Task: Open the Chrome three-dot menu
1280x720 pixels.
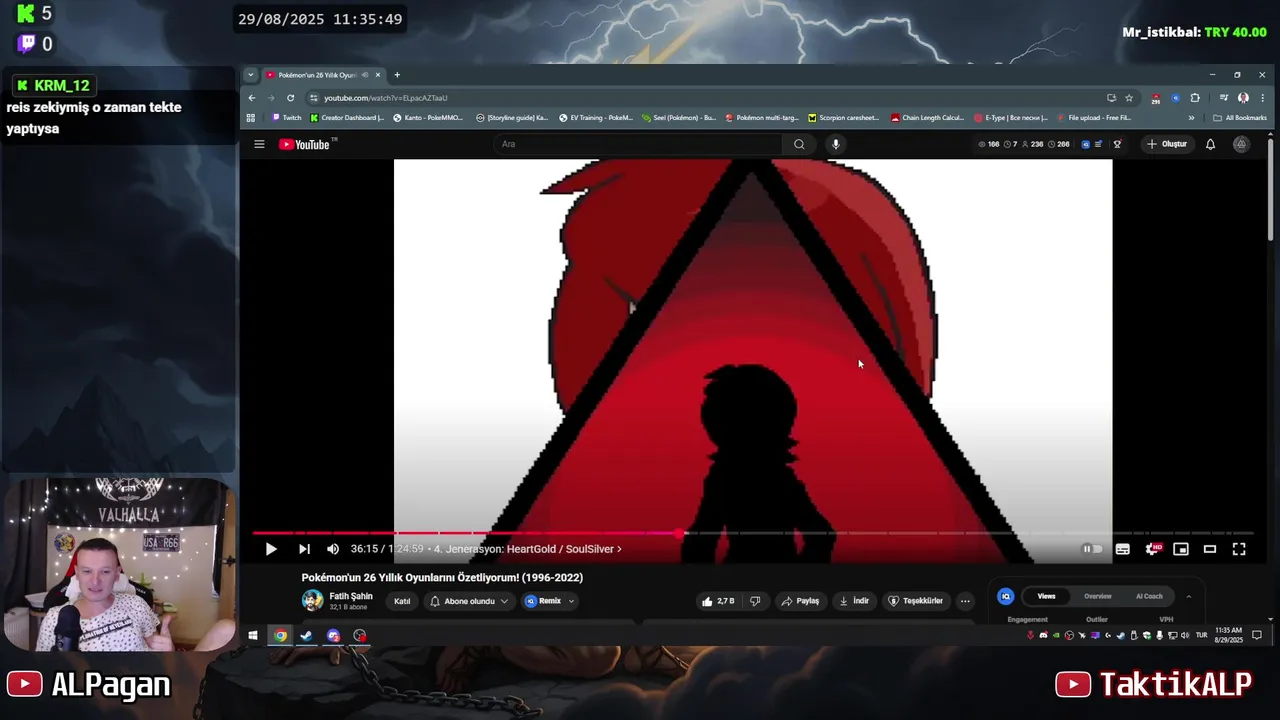Action: pyautogui.click(x=1262, y=98)
